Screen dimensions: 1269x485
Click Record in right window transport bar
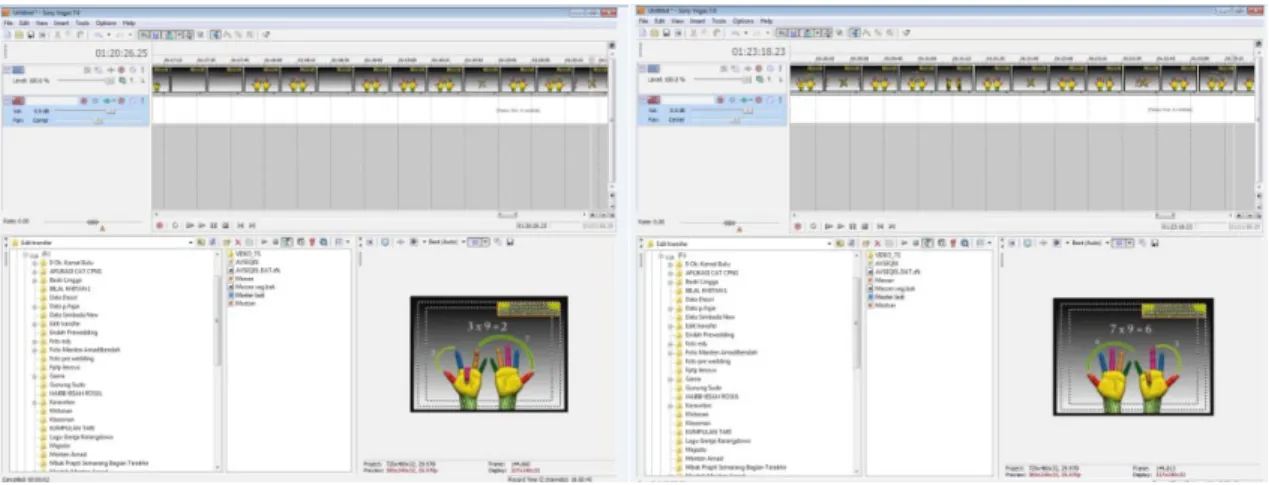pyautogui.click(x=799, y=225)
